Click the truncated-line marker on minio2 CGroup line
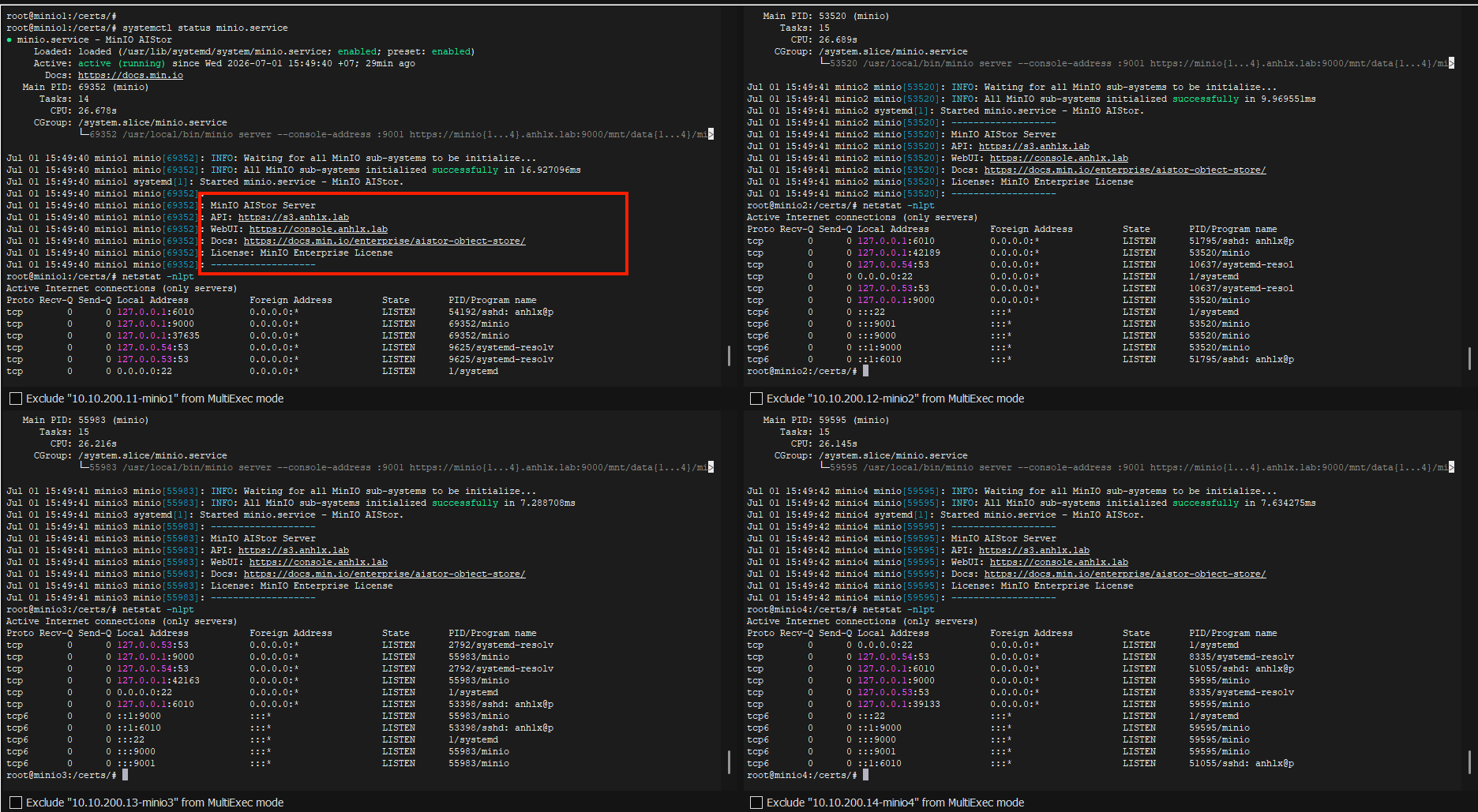 (x=1451, y=64)
